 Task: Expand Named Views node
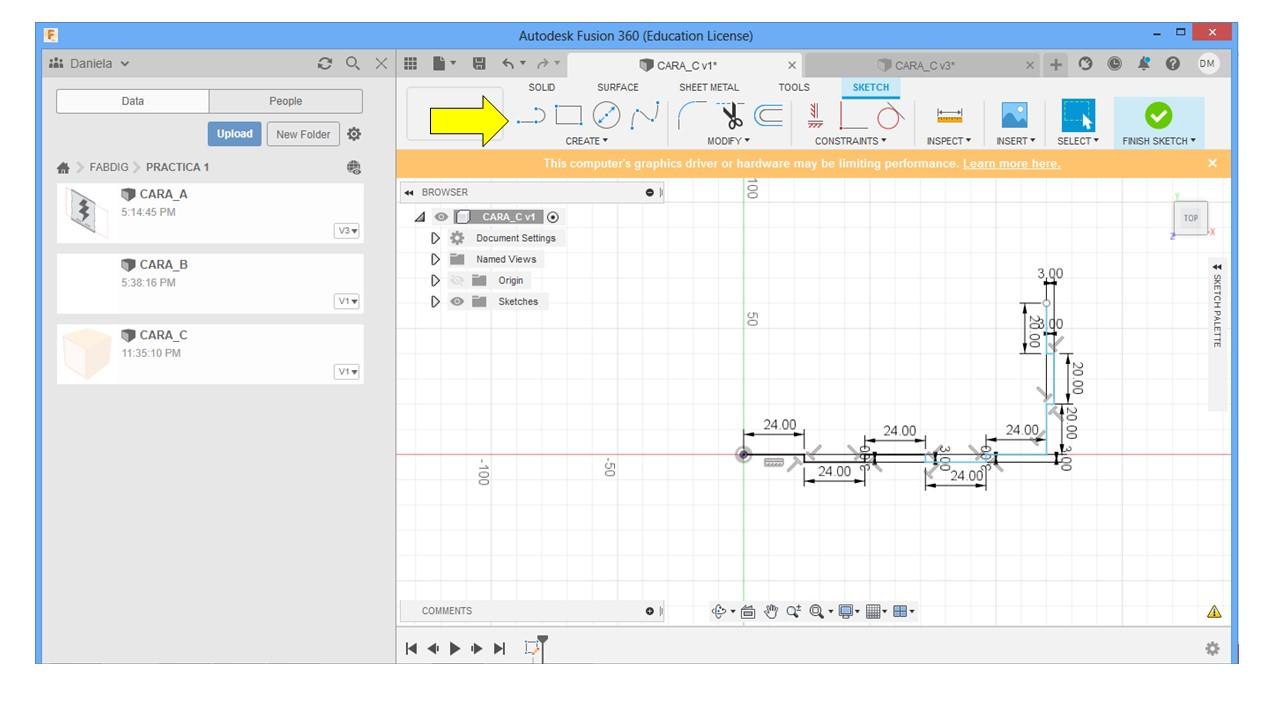tap(435, 259)
